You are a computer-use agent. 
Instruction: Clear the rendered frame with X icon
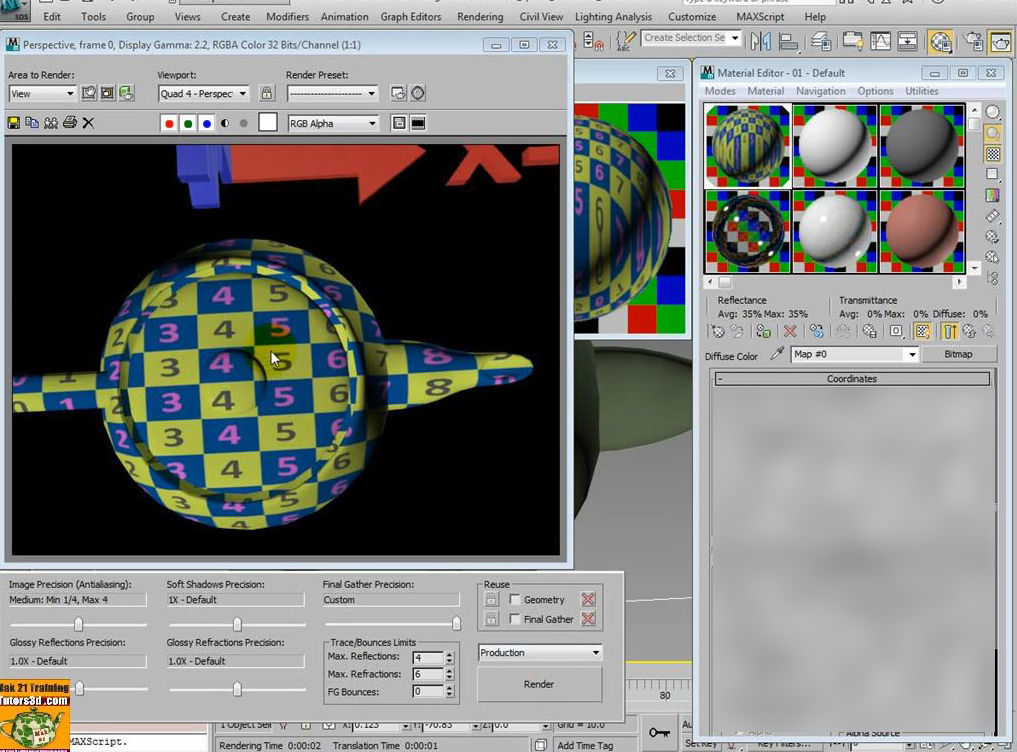(x=88, y=122)
